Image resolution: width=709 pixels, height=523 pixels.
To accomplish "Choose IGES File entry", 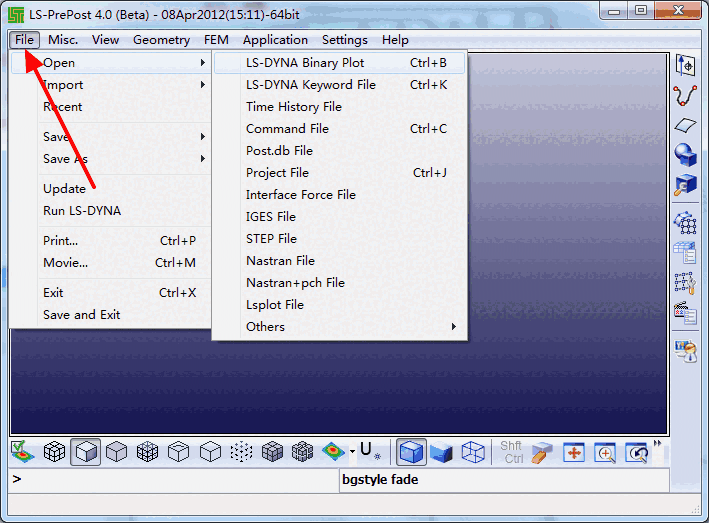I will tap(339, 217).
